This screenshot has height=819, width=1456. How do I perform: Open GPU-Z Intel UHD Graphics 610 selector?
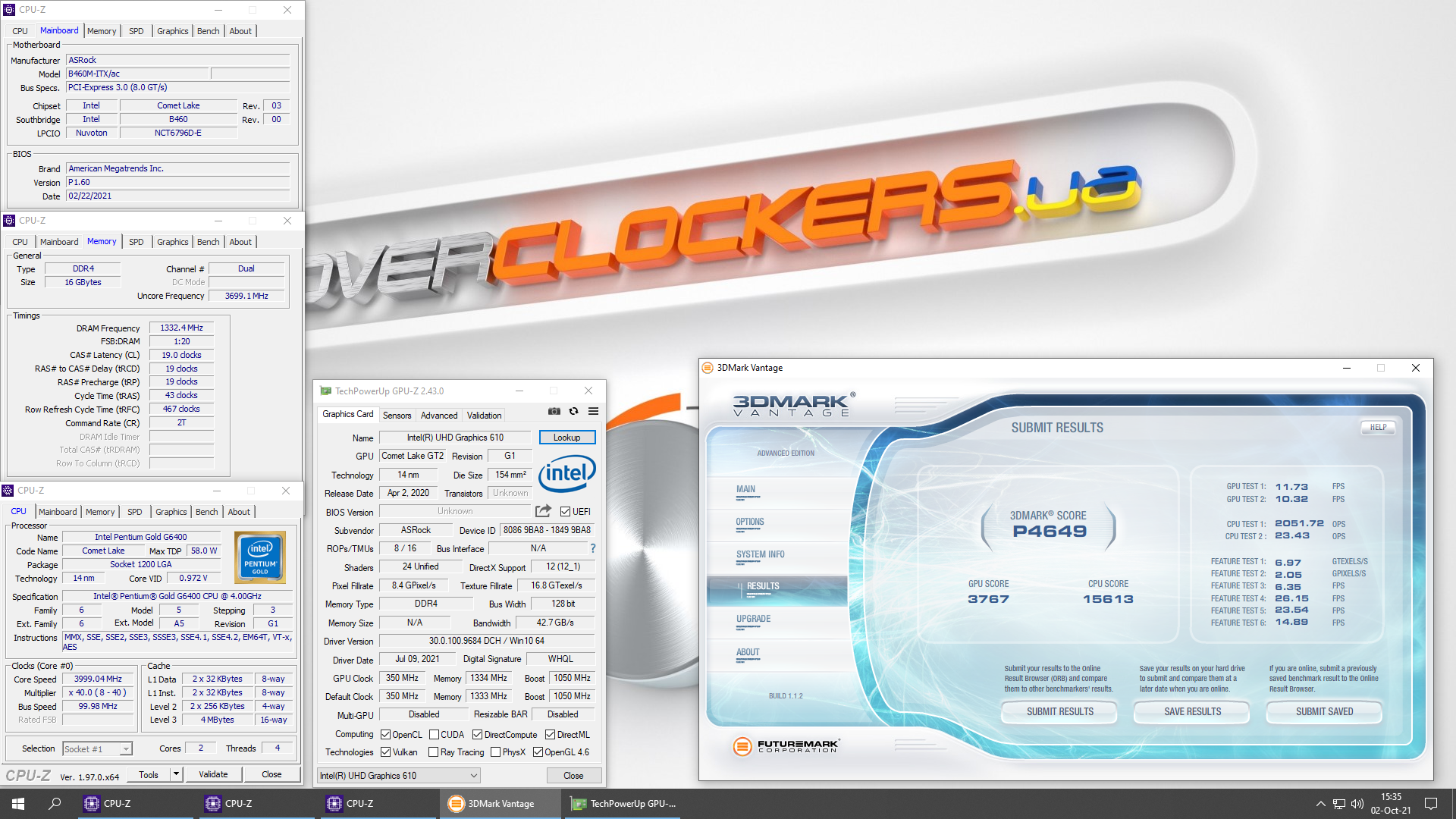pos(399,776)
